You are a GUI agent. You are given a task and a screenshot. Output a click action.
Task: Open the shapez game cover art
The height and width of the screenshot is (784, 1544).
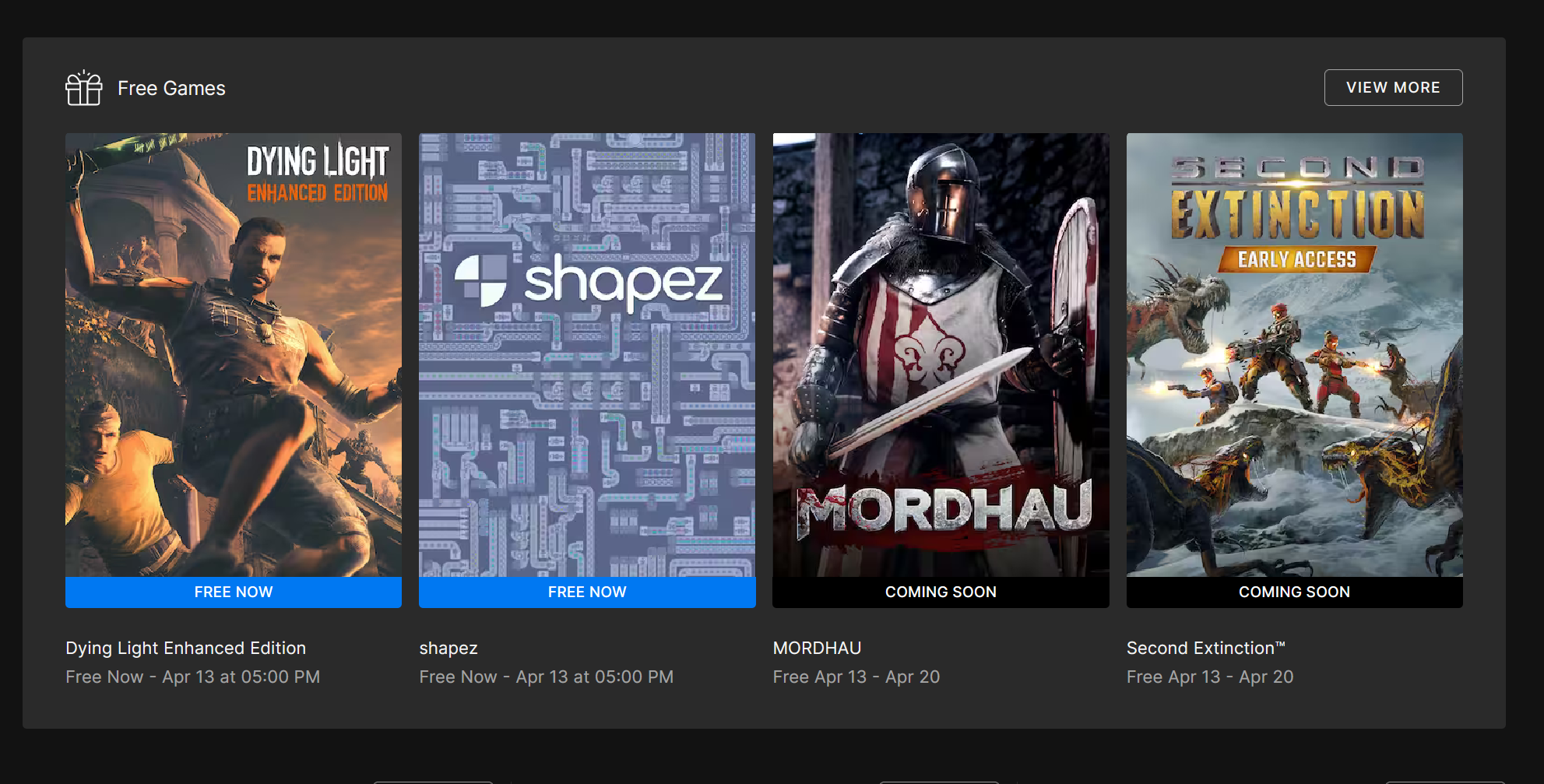pyautogui.click(x=587, y=355)
